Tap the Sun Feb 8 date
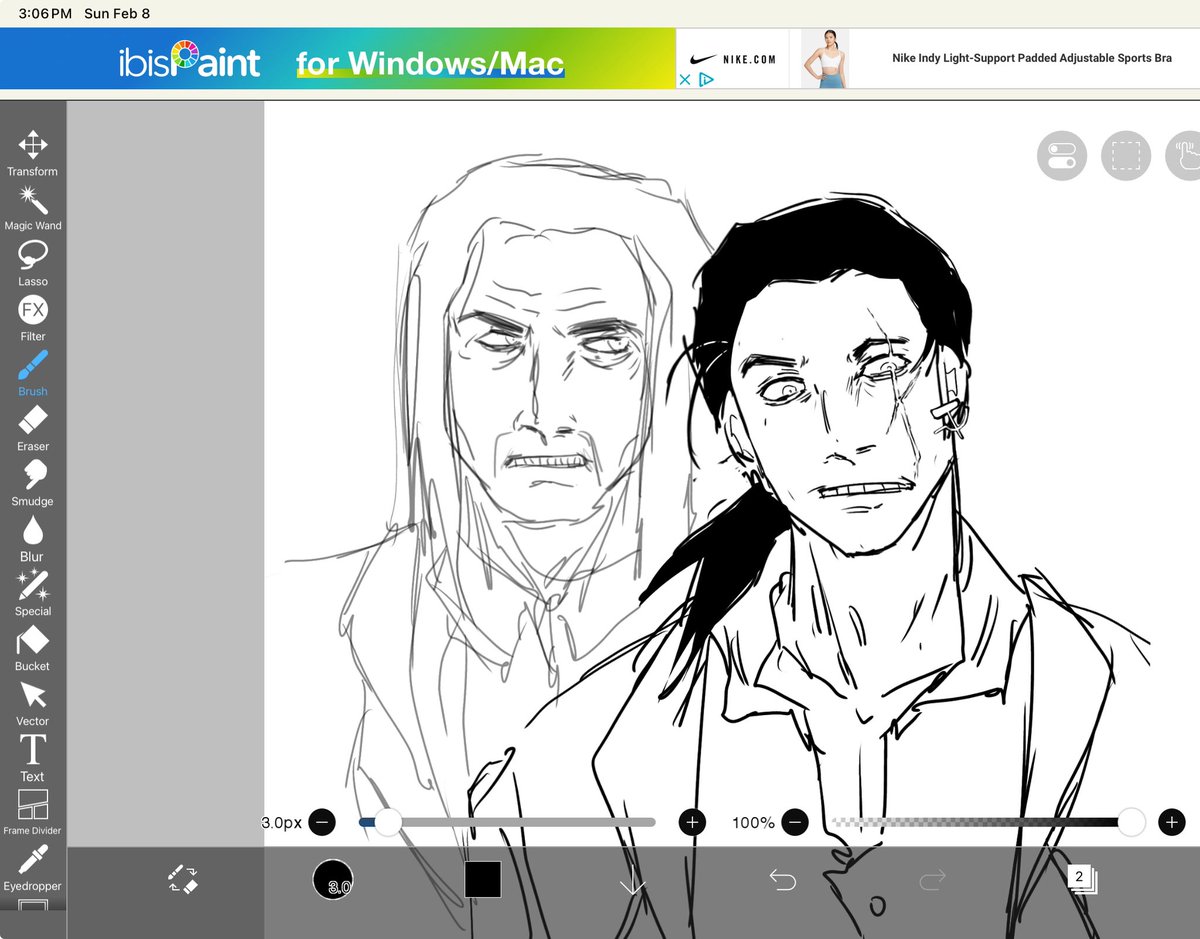Image resolution: width=1200 pixels, height=939 pixels. pos(117,14)
